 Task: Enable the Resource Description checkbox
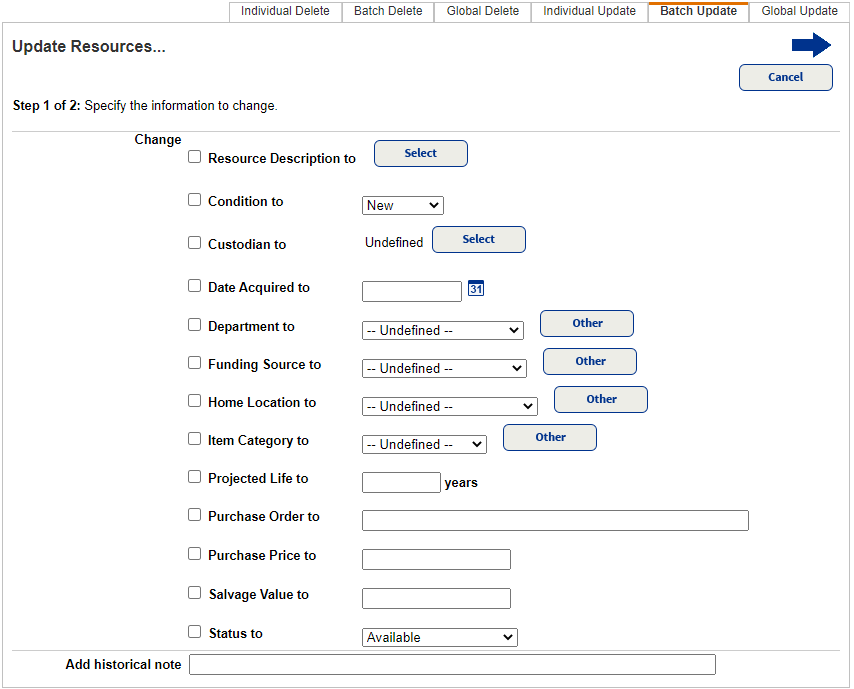point(194,156)
